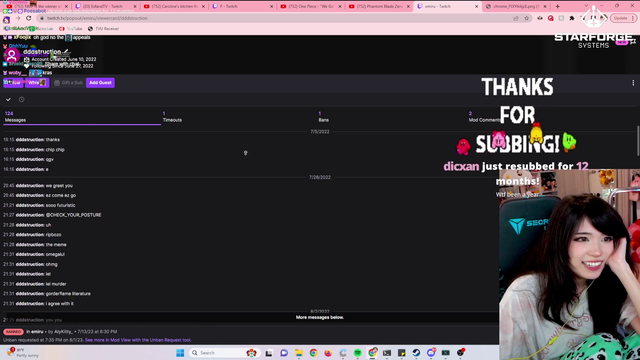Switch to the One Piece YouTube tab
Image resolution: width=640 pixels, height=360 pixels.
point(311,7)
